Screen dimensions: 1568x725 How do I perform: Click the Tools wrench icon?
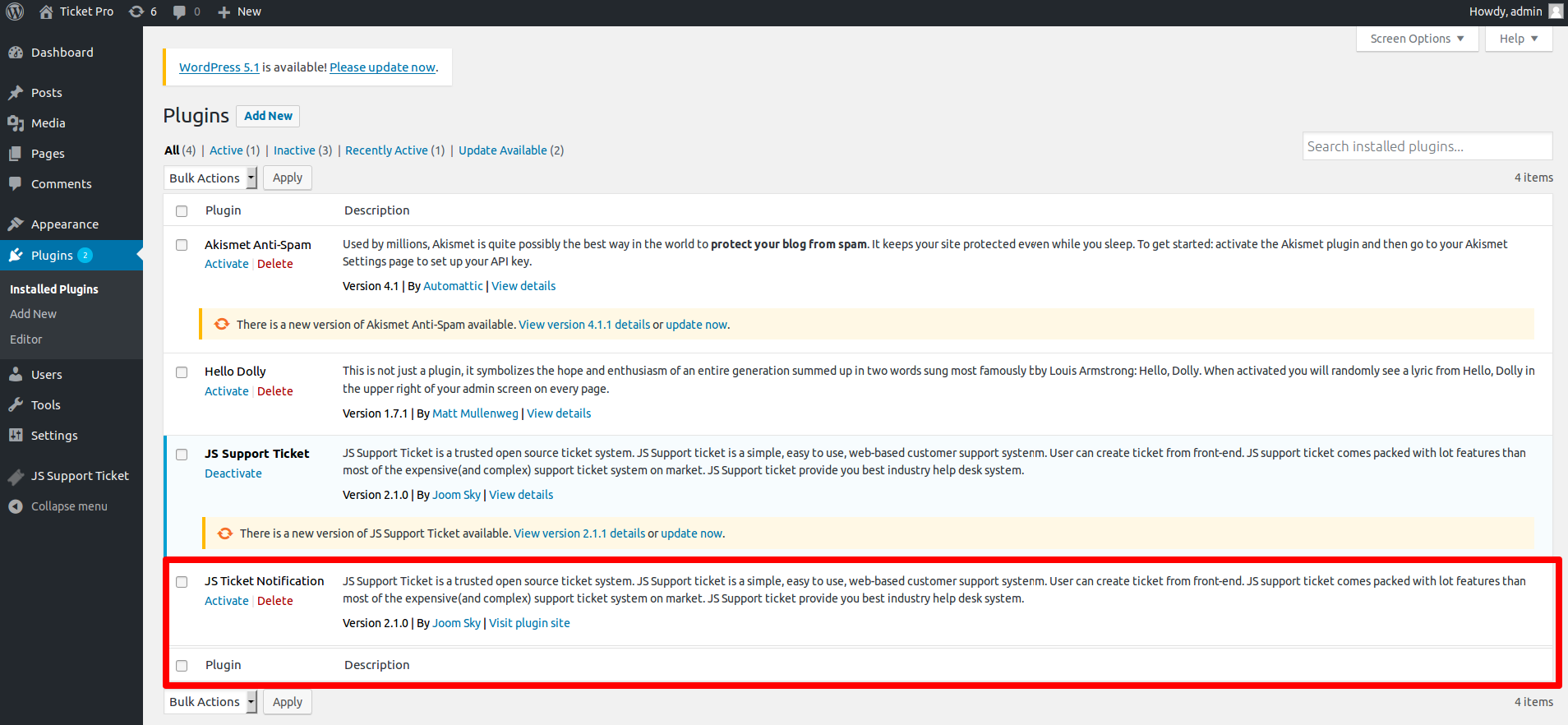click(x=16, y=404)
